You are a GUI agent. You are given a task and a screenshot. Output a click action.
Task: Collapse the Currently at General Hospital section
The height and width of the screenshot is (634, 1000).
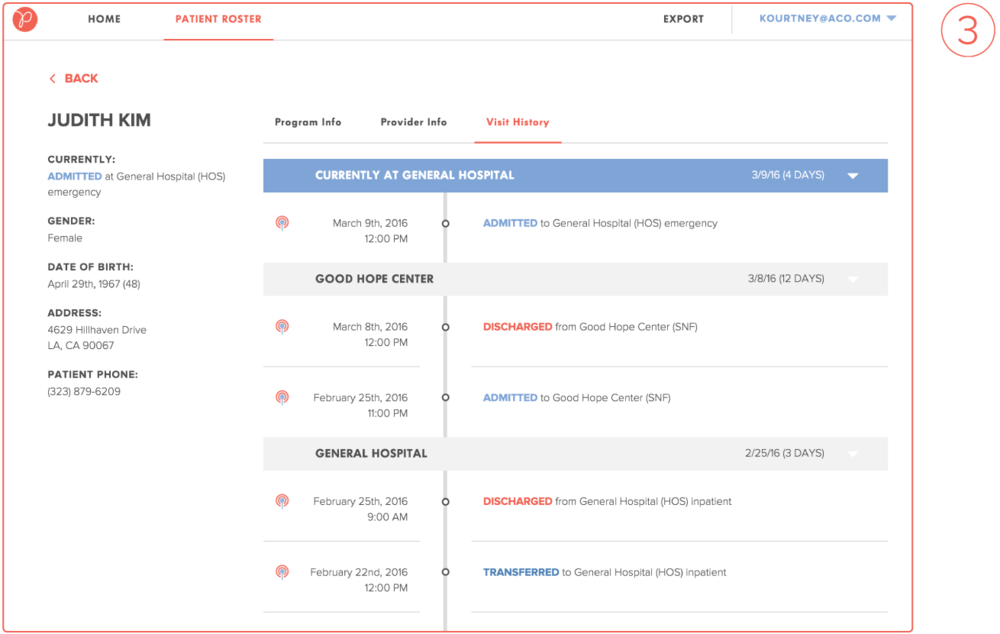853,176
